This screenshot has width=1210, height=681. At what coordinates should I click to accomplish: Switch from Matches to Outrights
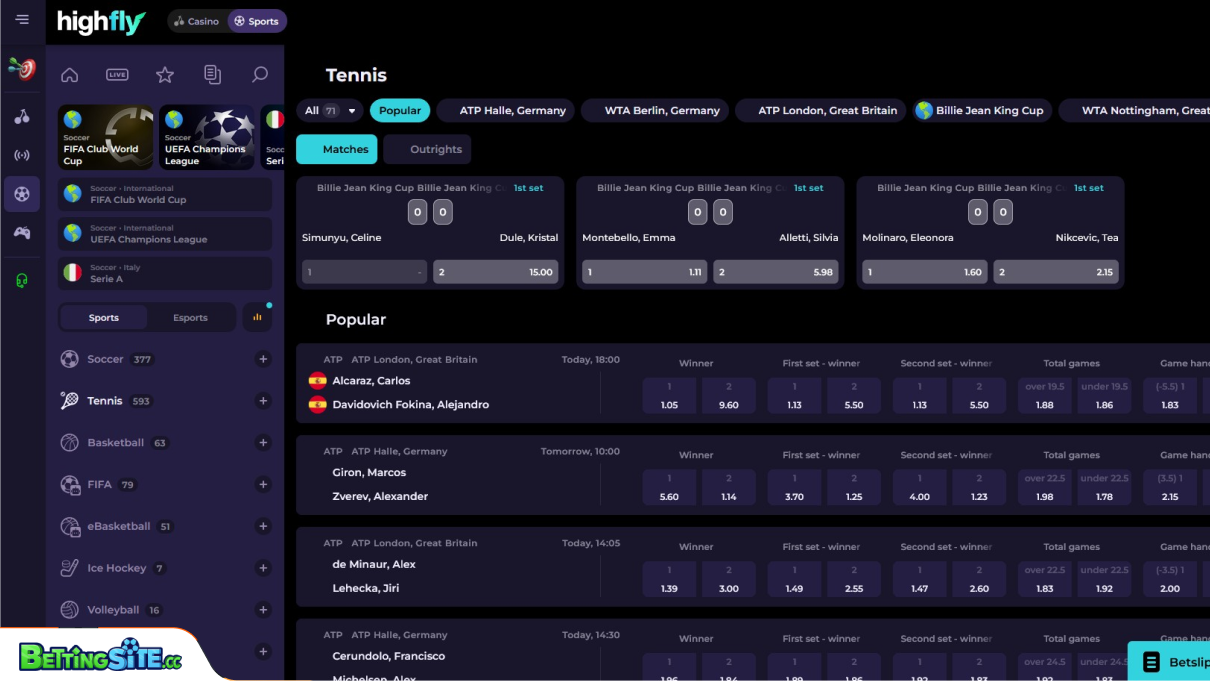[x=427, y=148]
